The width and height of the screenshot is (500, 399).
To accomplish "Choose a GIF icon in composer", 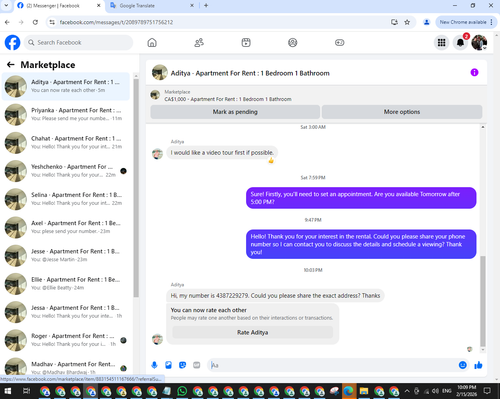I will pyautogui.click(x=197, y=365).
